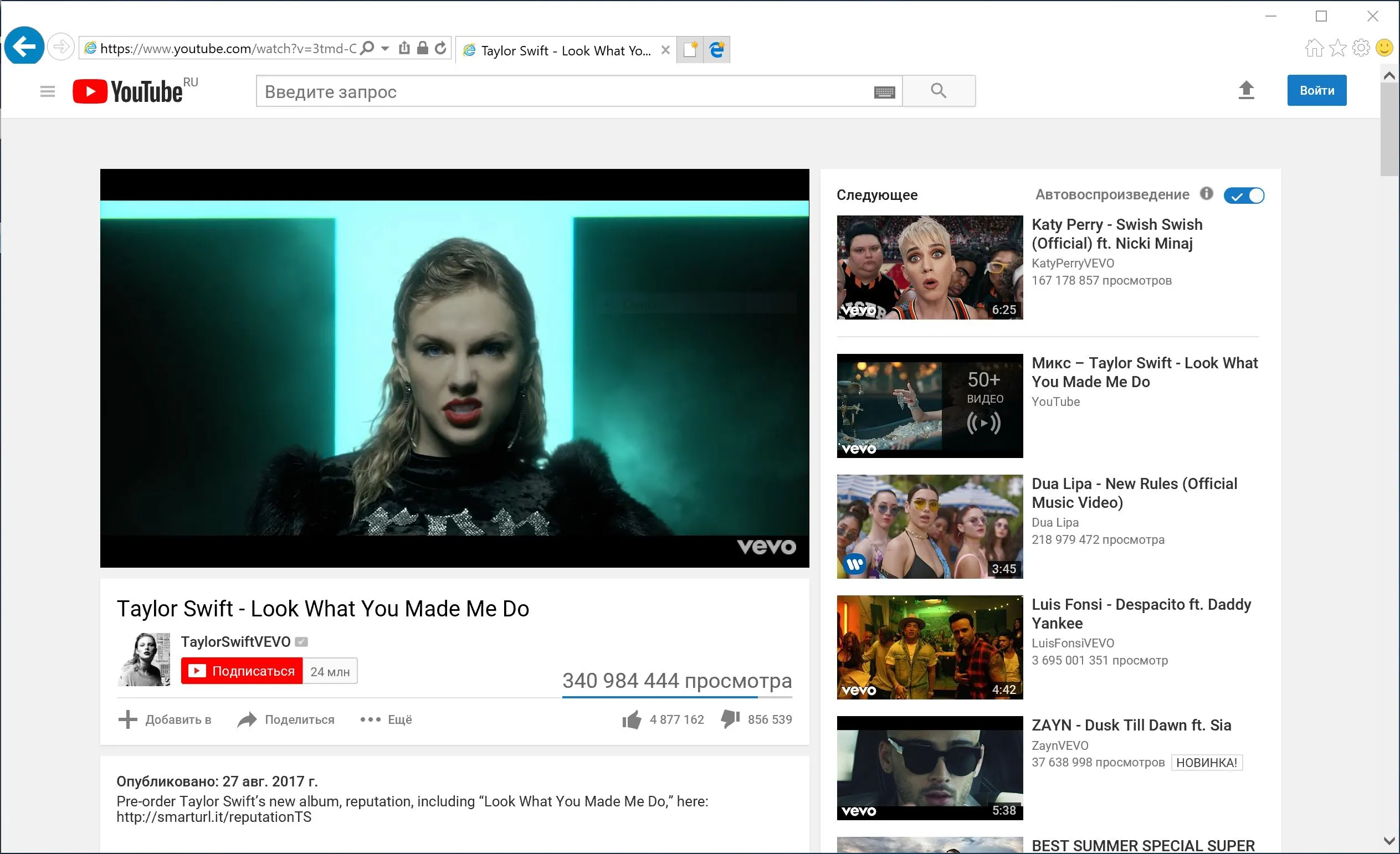This screenshot has height=854, width=1400.
Task: Open Luis Fonsi - Despacito title link
Action: point(1141,614)
